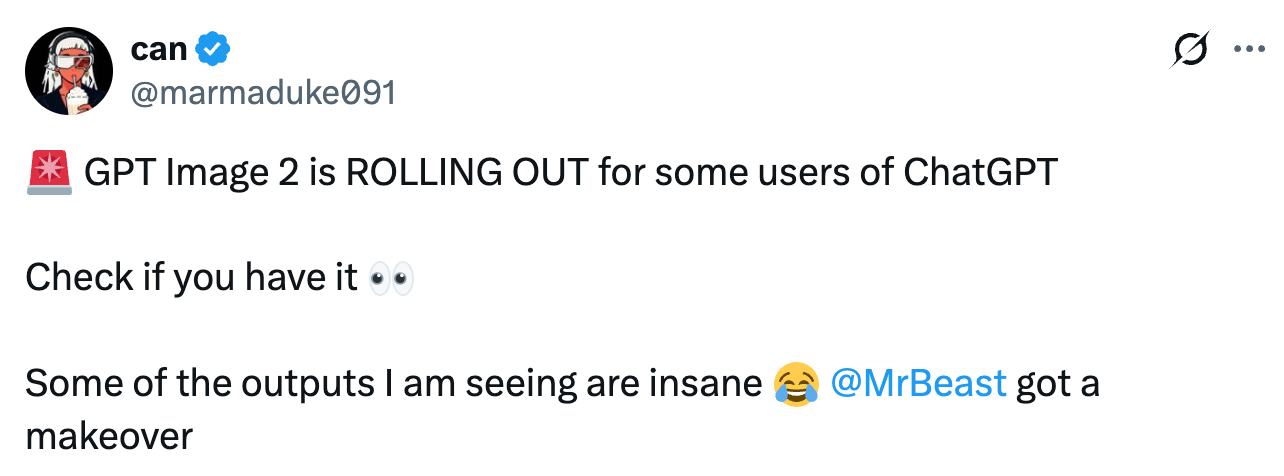Follow the @MrBeast mention link
The height and width of the screenshot is (476, 1284).
pos(918,383)
